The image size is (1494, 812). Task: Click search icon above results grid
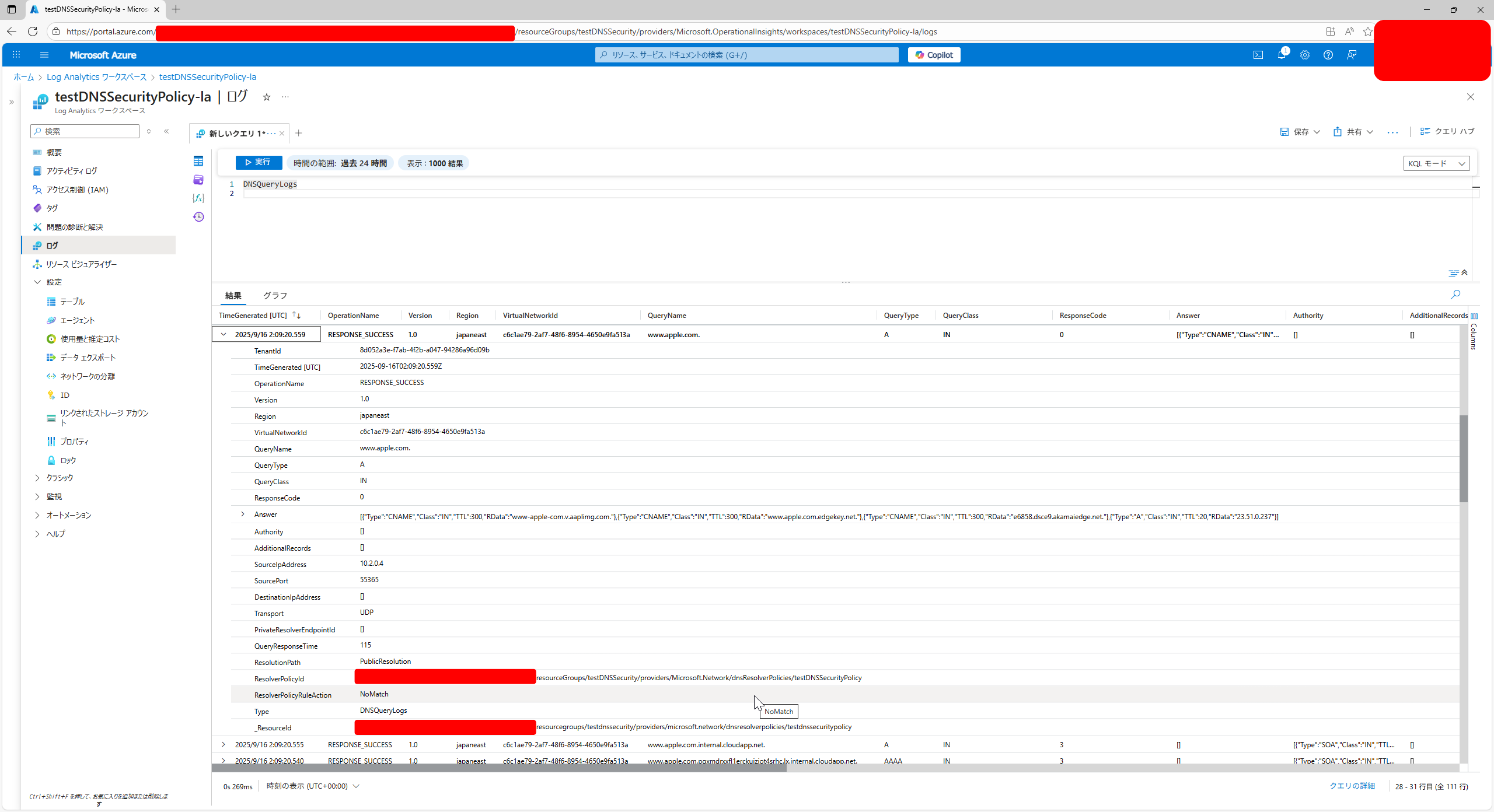[1455, 295]
